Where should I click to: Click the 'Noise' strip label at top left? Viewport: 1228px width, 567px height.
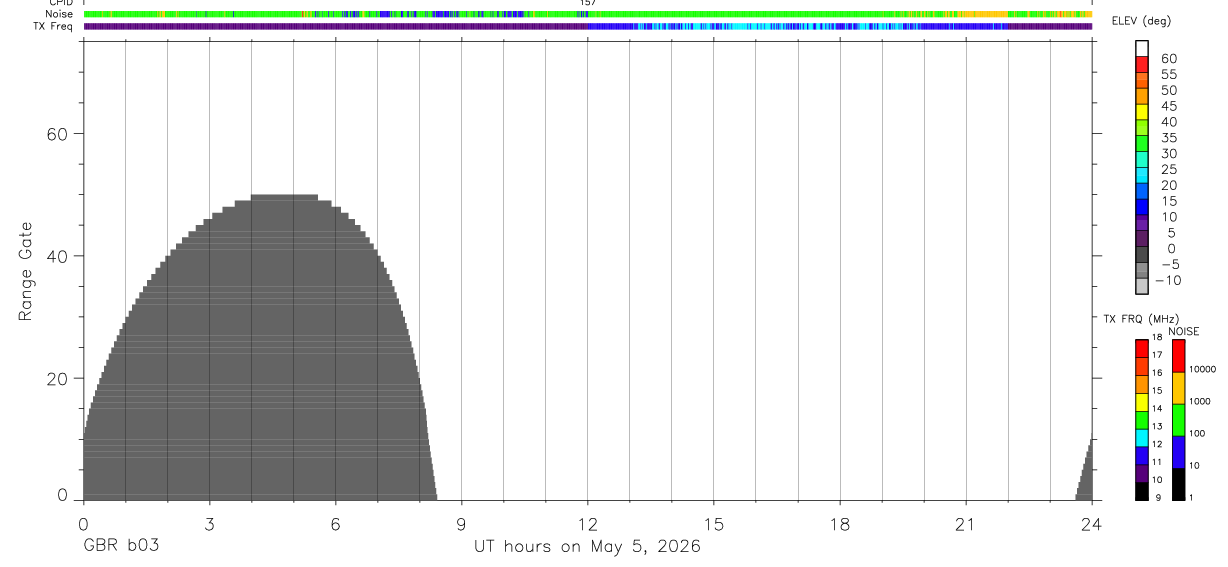tap(59, 15)
